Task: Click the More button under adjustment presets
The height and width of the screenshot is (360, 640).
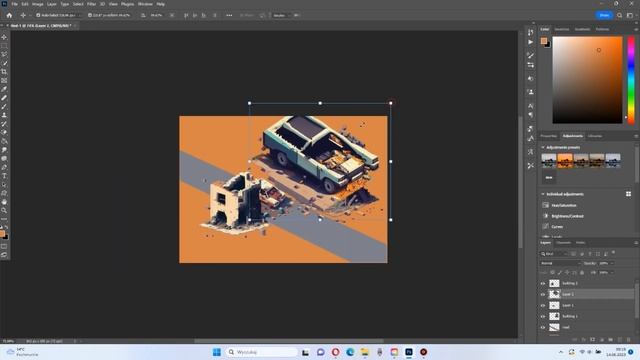Action: 549,178
